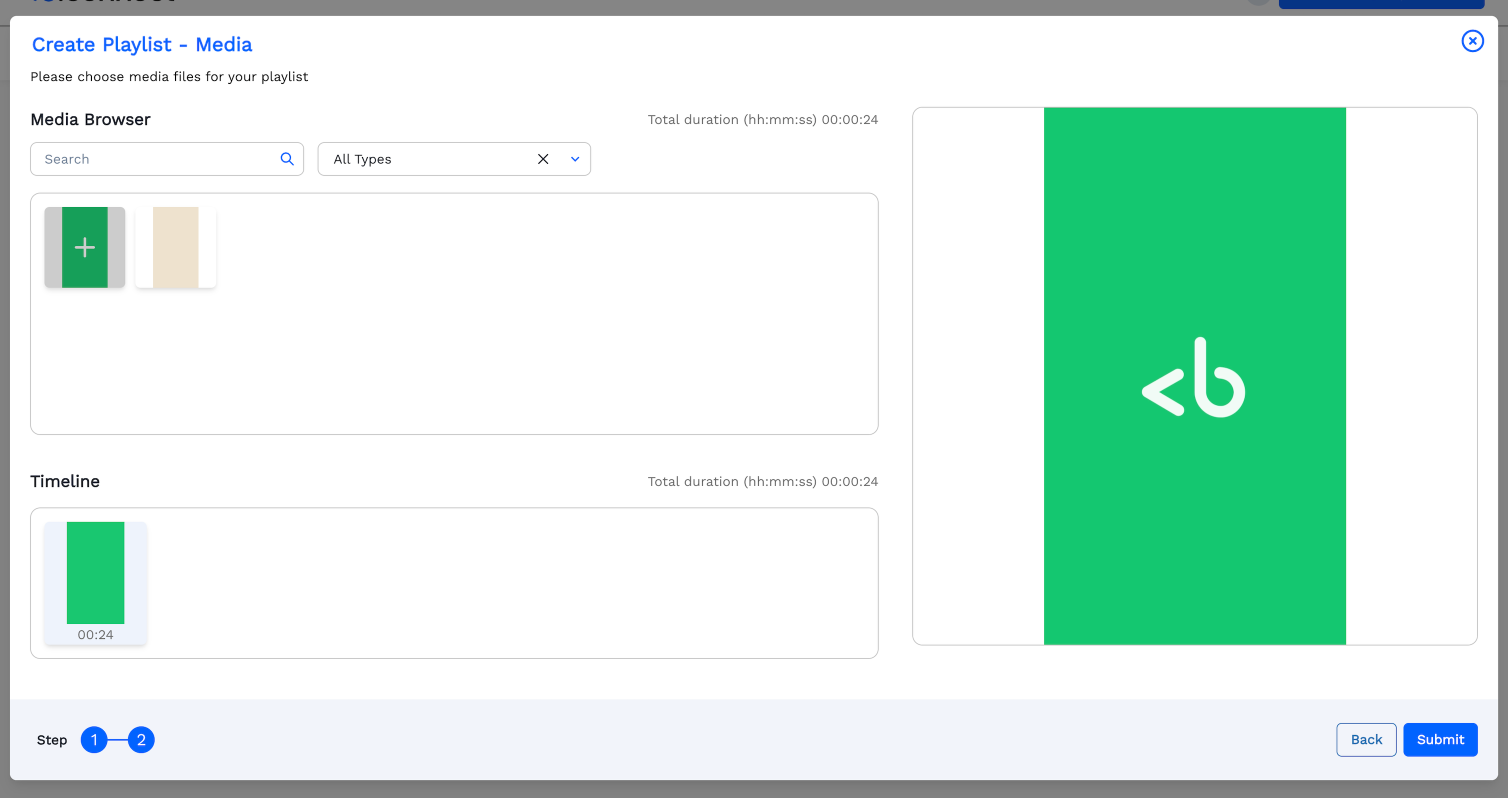This screenshot has height=798, width=1508.
Task: Click the Media Browser heading
Action: tap(91, 120)
